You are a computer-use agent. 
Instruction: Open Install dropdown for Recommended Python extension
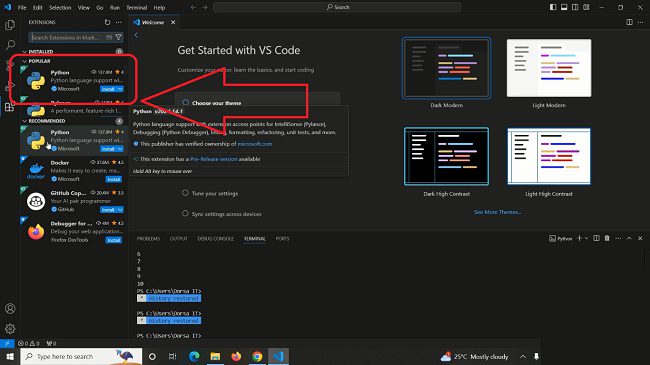pos(120,149)
